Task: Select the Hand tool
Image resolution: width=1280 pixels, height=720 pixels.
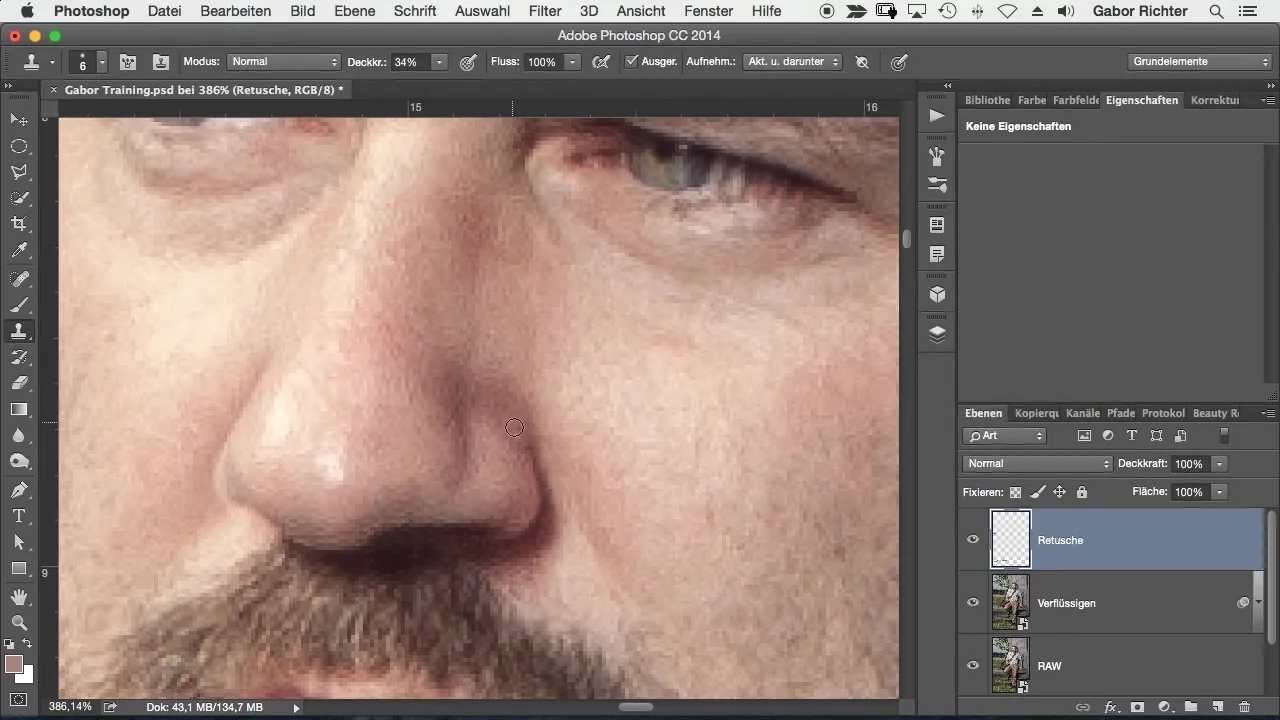Action: [x=19, y=597]
